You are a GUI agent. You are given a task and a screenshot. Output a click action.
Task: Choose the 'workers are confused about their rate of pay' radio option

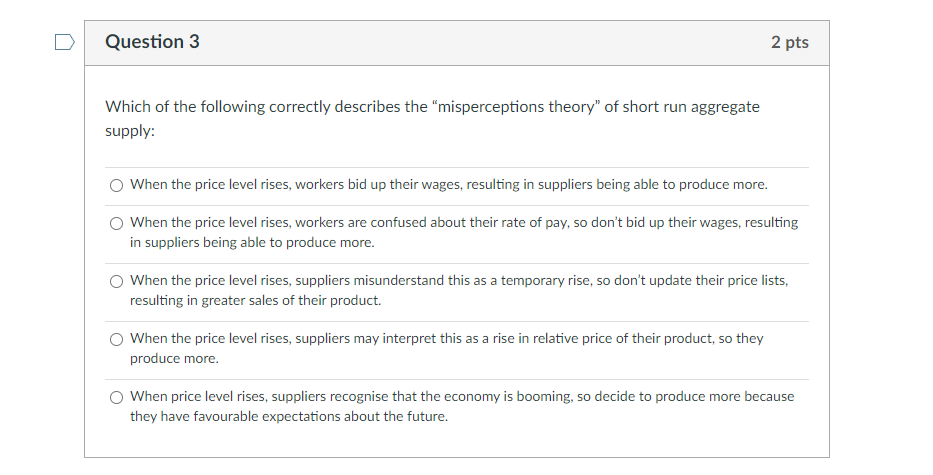point(117,223)
